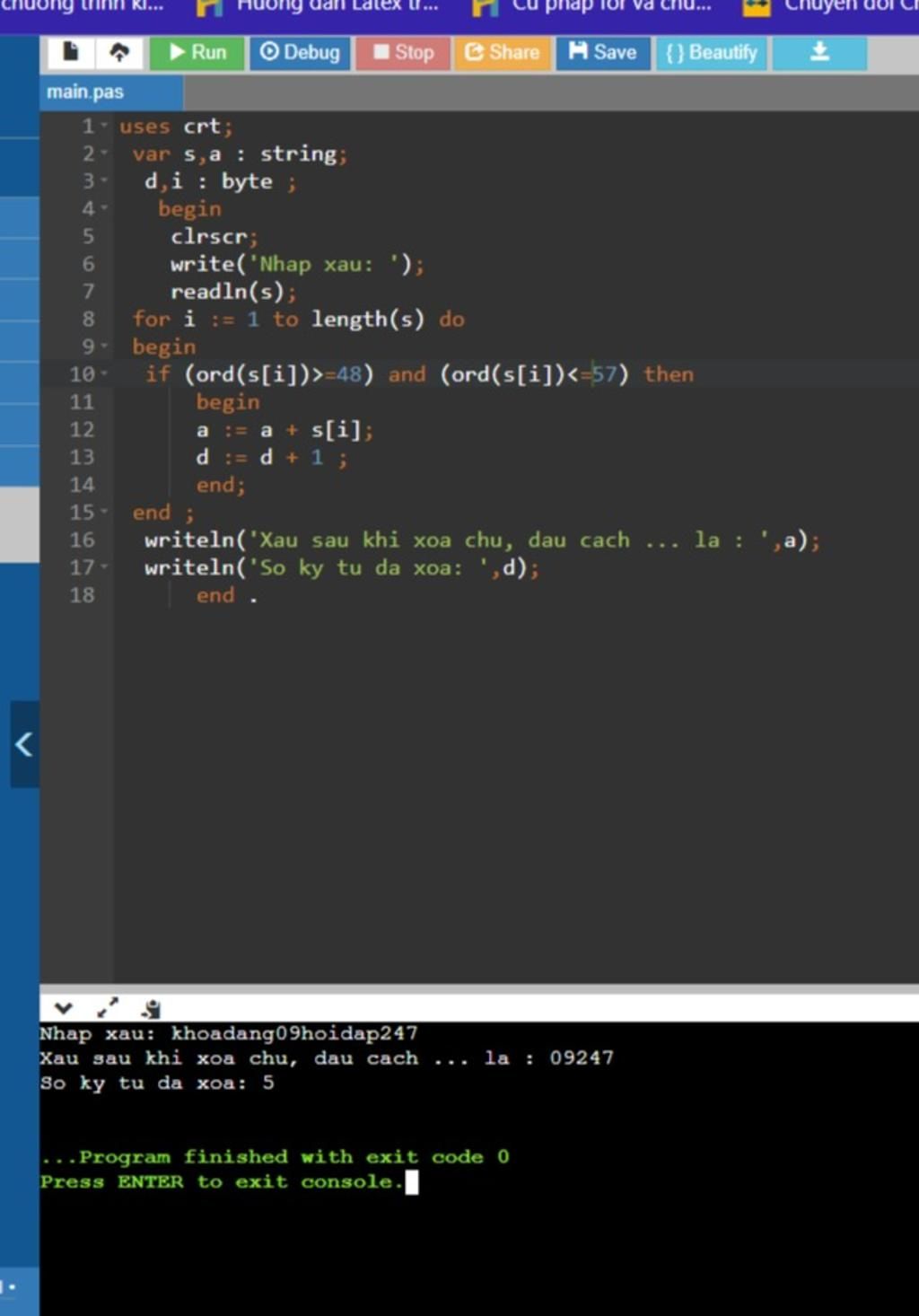
Task: Click the 'uses crt;' code line
Action: (176, 127)
